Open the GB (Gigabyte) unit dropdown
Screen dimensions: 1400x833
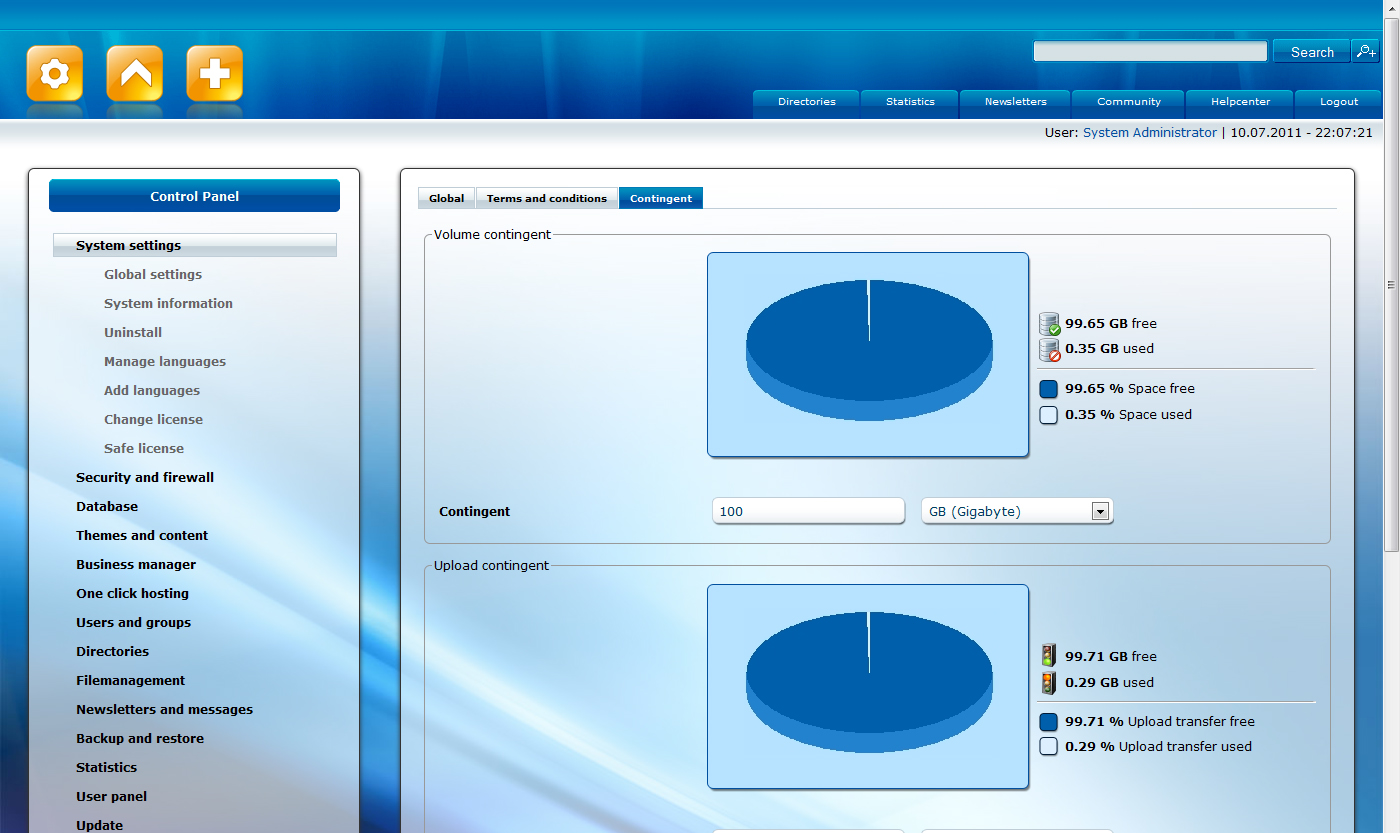[1017, 511]
